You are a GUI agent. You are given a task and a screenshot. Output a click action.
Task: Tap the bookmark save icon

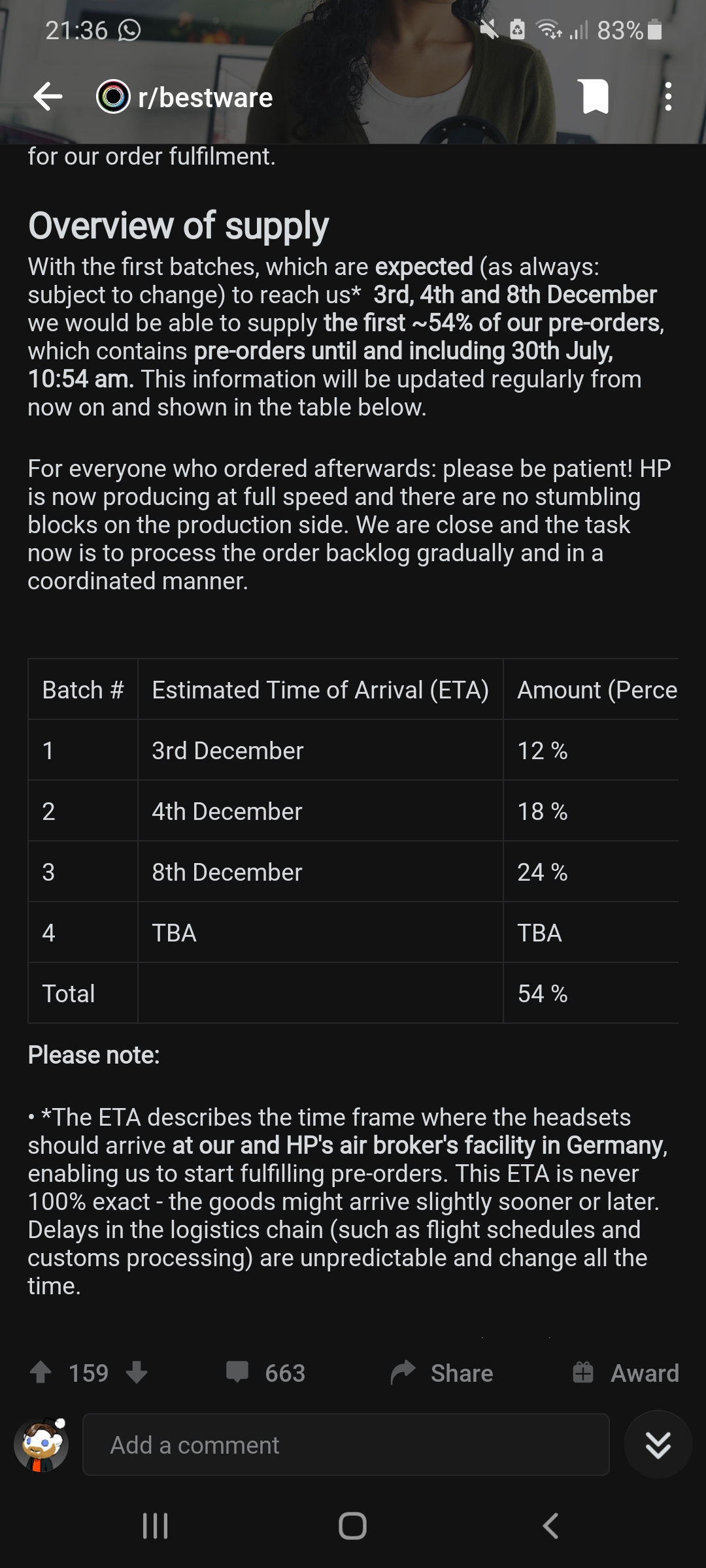pyautogui.click(x=595, y=97)
